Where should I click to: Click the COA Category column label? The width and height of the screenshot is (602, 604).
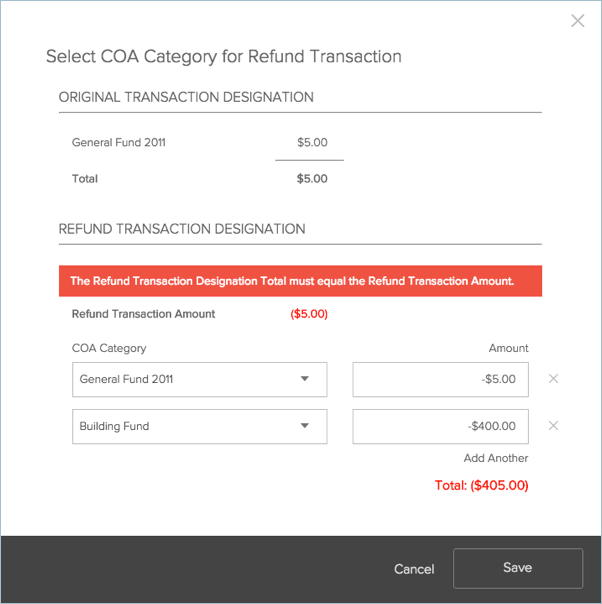click(x=109, y=348)
